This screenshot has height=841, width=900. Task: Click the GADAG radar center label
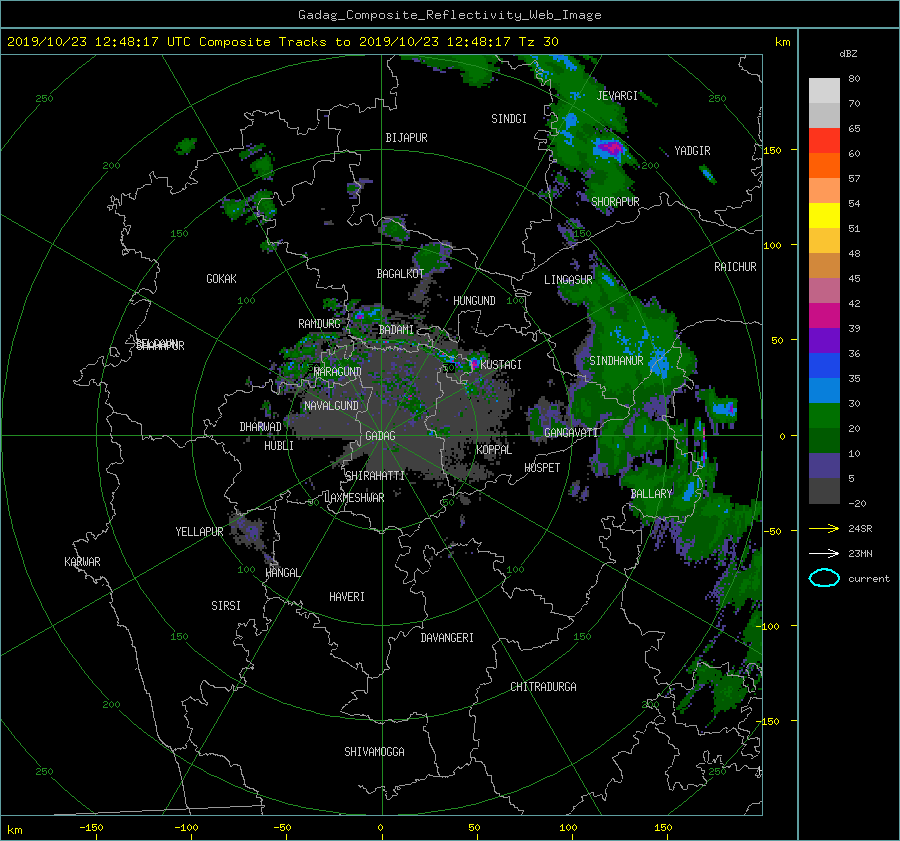point(381,436)
